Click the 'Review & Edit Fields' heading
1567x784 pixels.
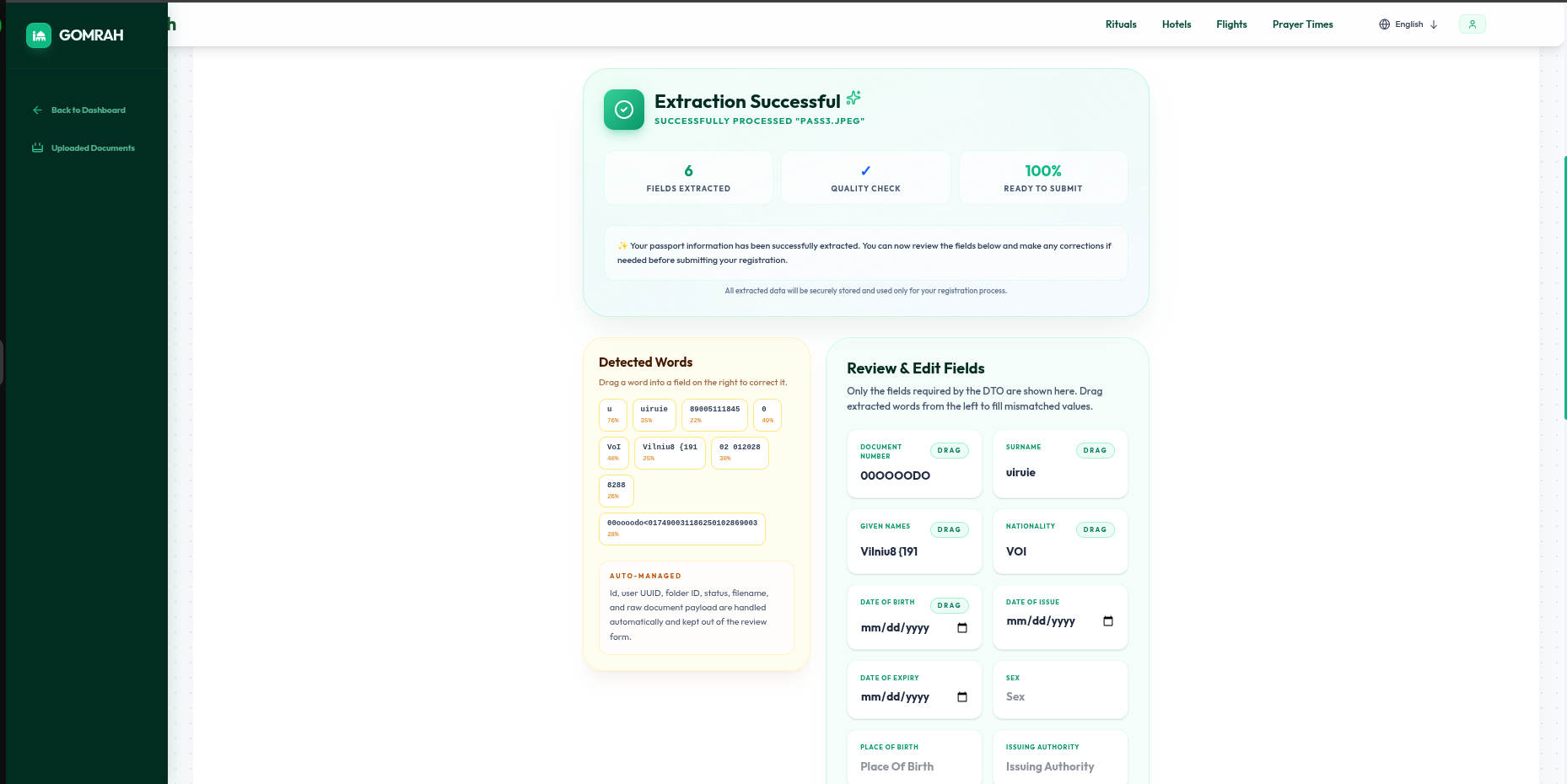coord(916,368)
